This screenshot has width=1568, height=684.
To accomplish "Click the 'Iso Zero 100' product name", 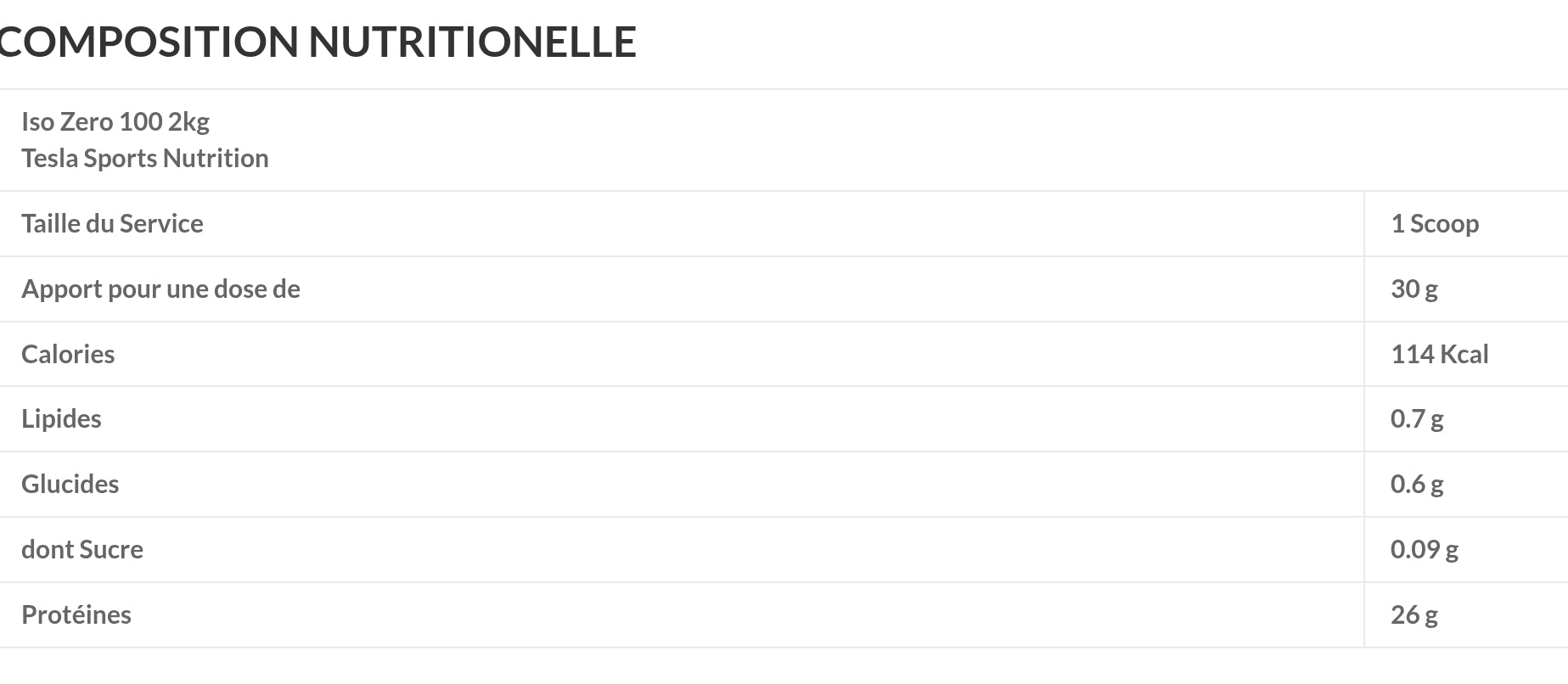I will [92, 122].
